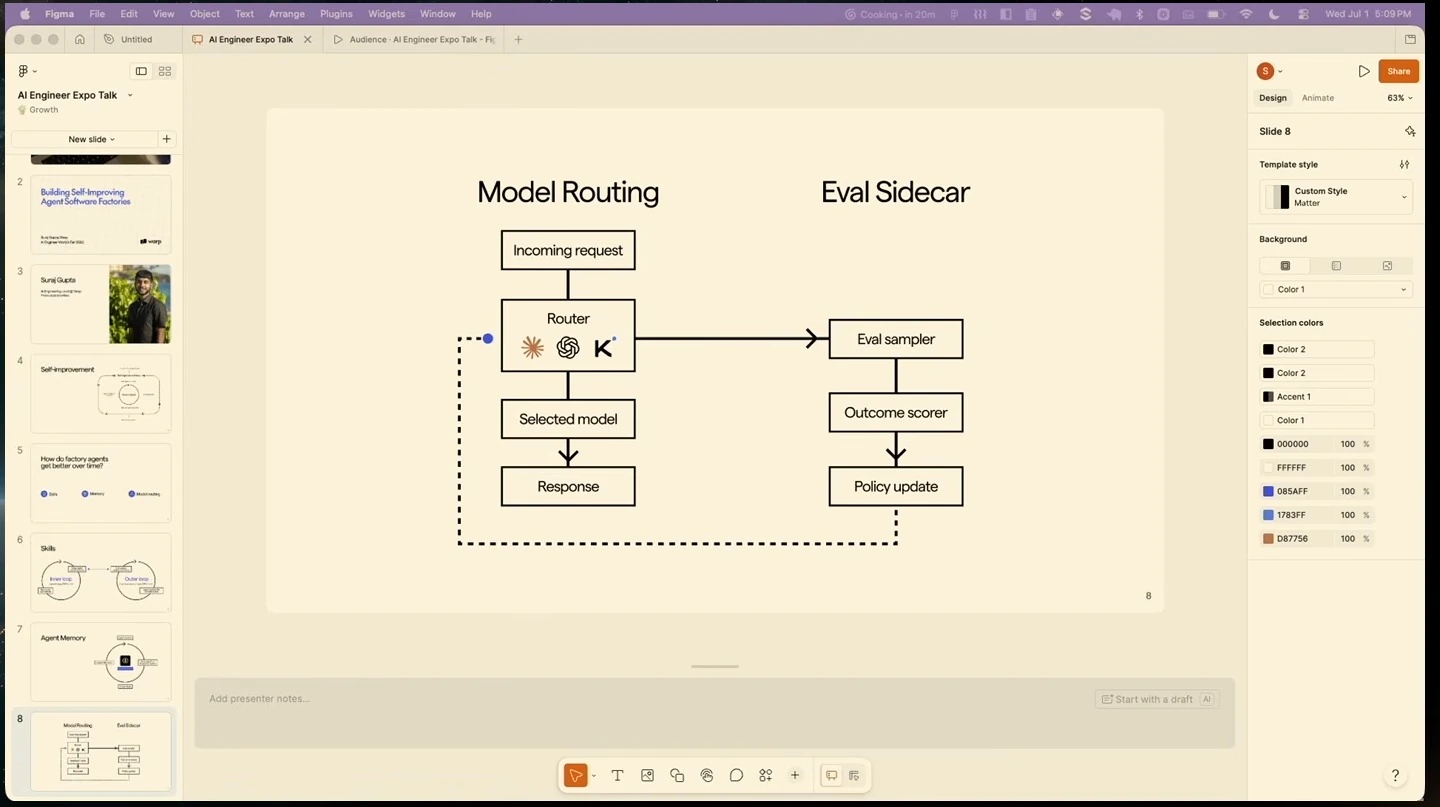Select the Shape tool
Image resolution: width=1440 pixels, height=807 pixels.
pos(677,775)
